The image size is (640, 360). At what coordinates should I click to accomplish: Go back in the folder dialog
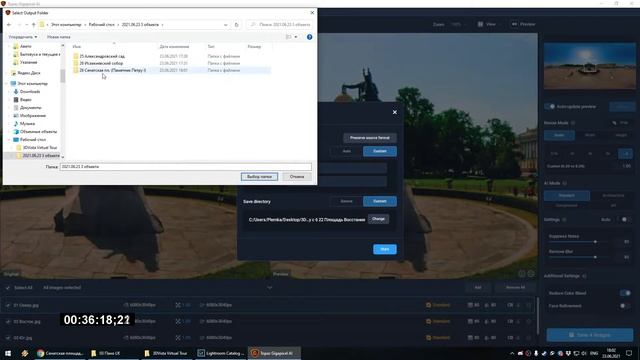[9, 25]
